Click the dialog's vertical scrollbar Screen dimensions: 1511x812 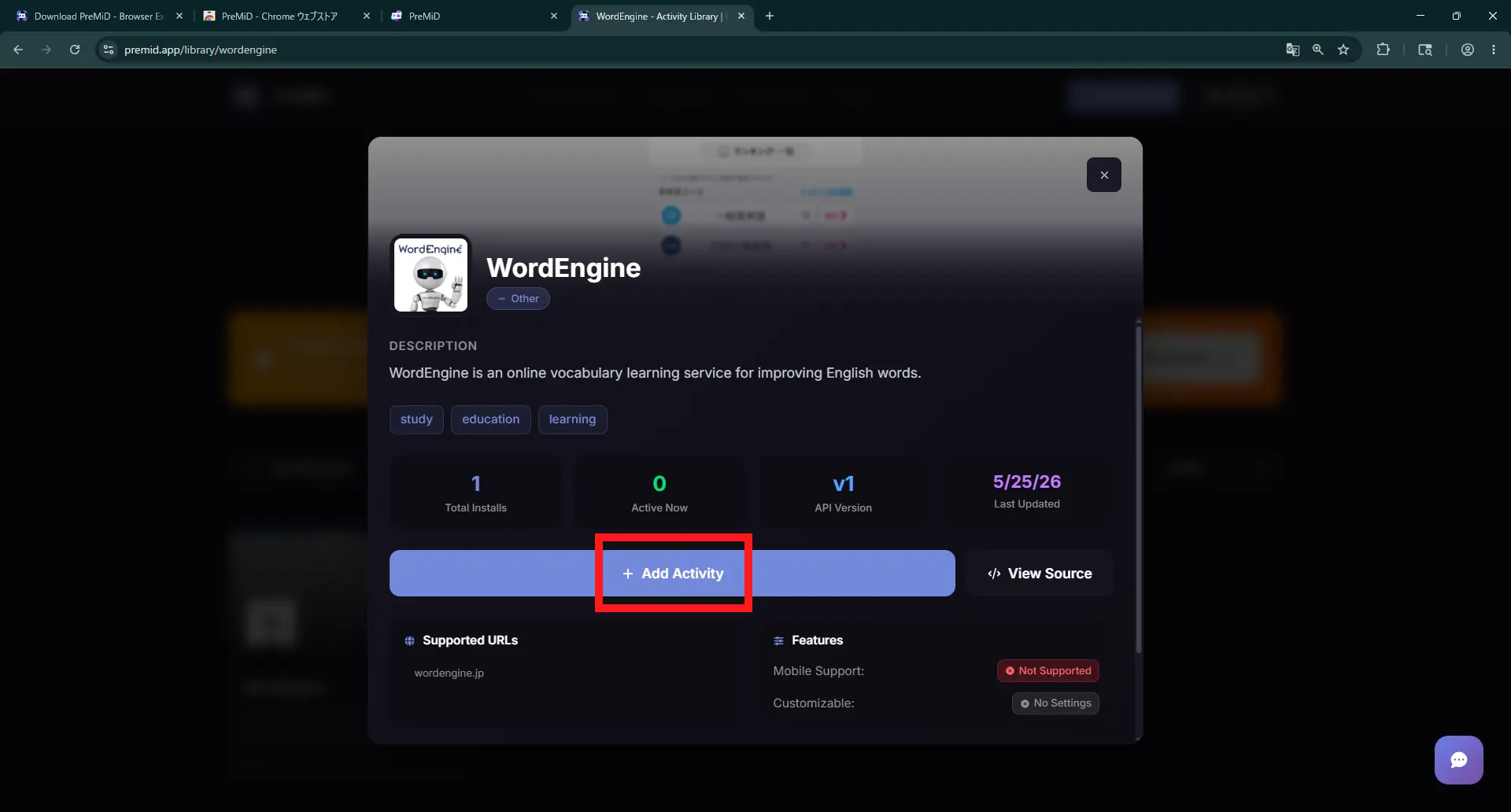coord(1138,488)
